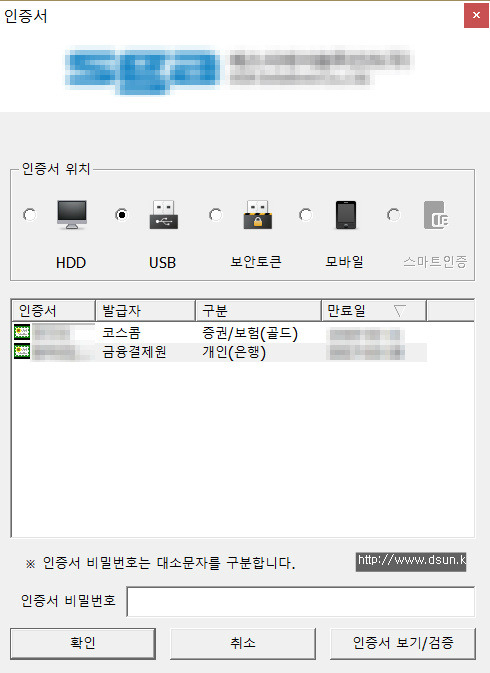Close the 인증서 dialog
This screenshot has height=673, width=490.
point(476,15)
